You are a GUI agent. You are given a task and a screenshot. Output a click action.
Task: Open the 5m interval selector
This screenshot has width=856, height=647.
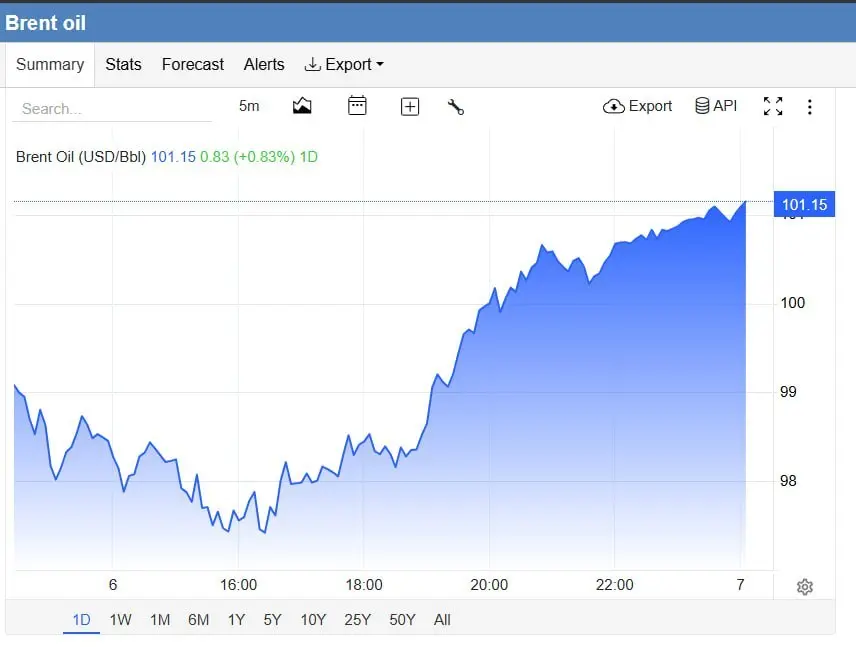click(249, 106)
